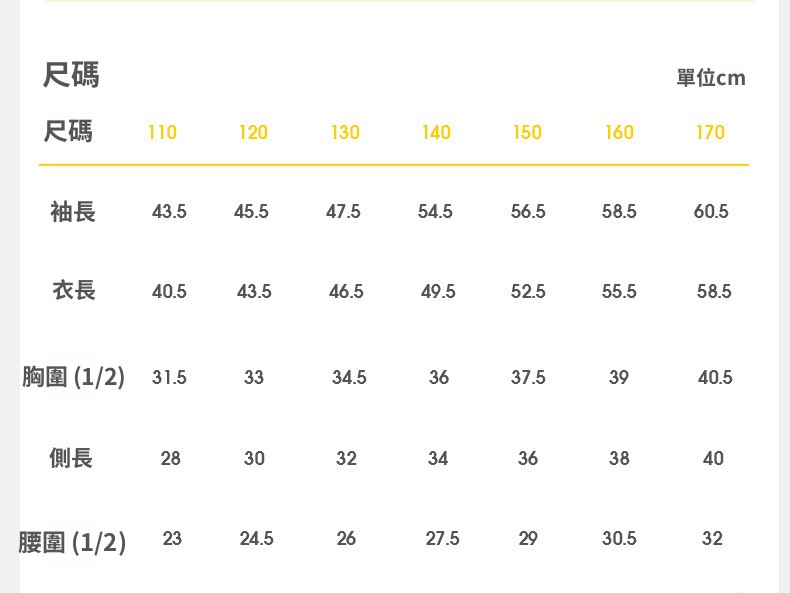Click the 胸圍 (1/2) row label

[x=73, y=377]
